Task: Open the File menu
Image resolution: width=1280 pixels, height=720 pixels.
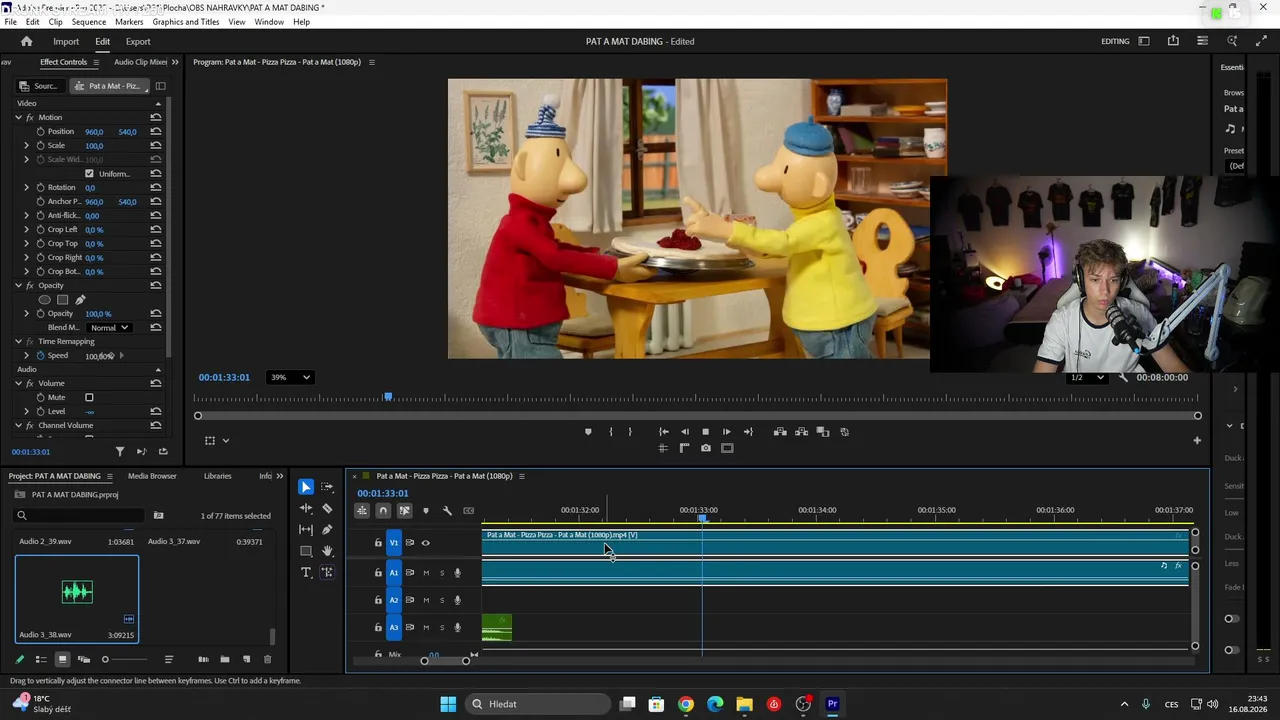Action: coord(10,22)
